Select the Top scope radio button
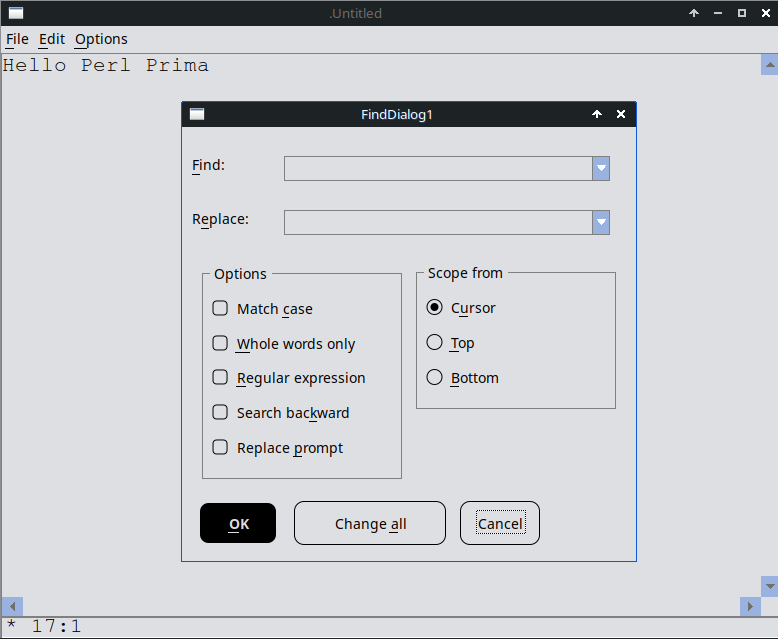The width and height of the screenshot is (778, 639). pos(434,343)
